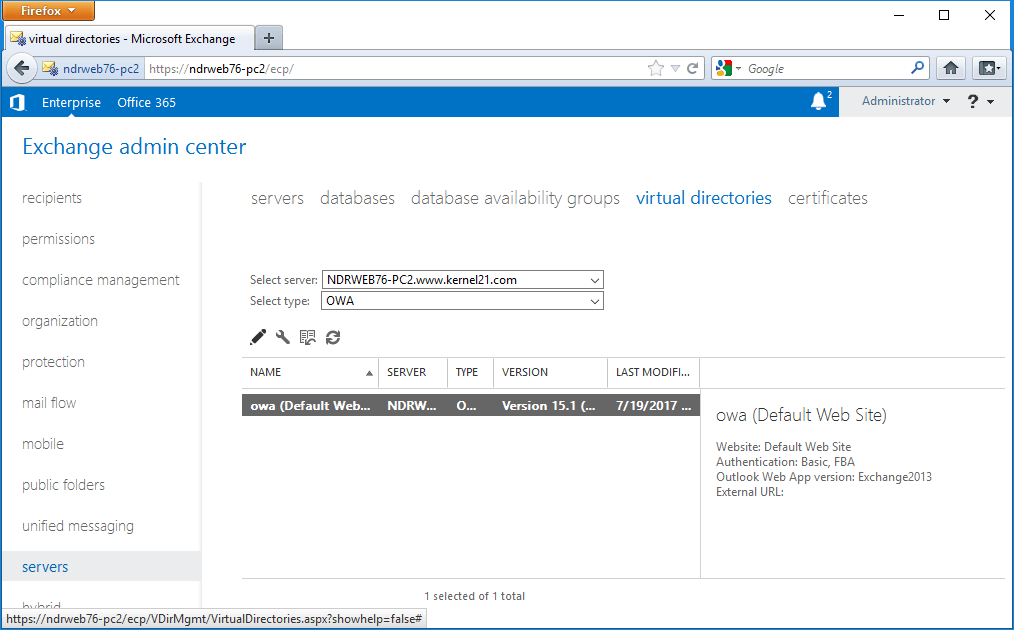Click the bookmark star icon

[x=656, y=69]
